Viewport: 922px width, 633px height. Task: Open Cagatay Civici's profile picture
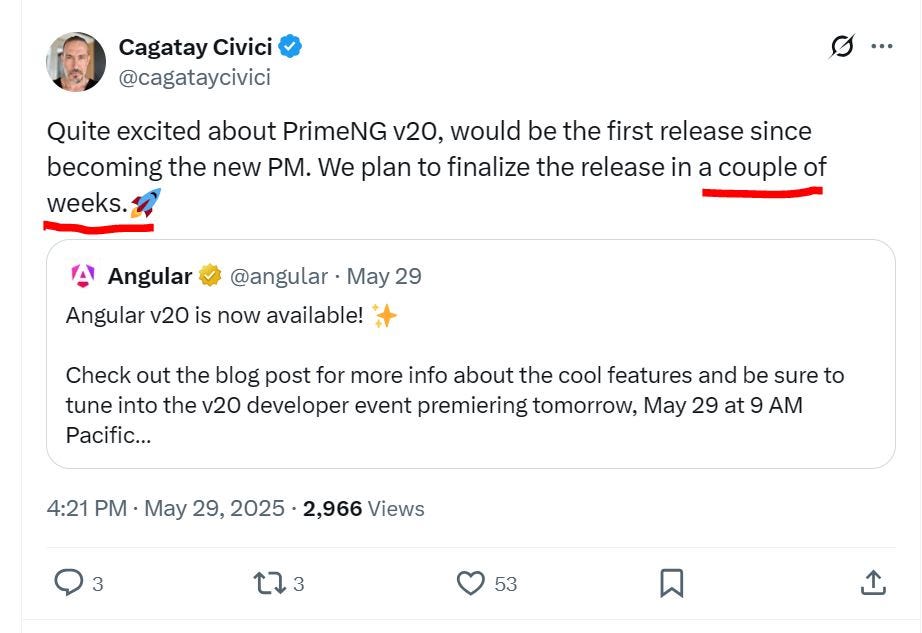pyautogui.click(x=76, y=62)
